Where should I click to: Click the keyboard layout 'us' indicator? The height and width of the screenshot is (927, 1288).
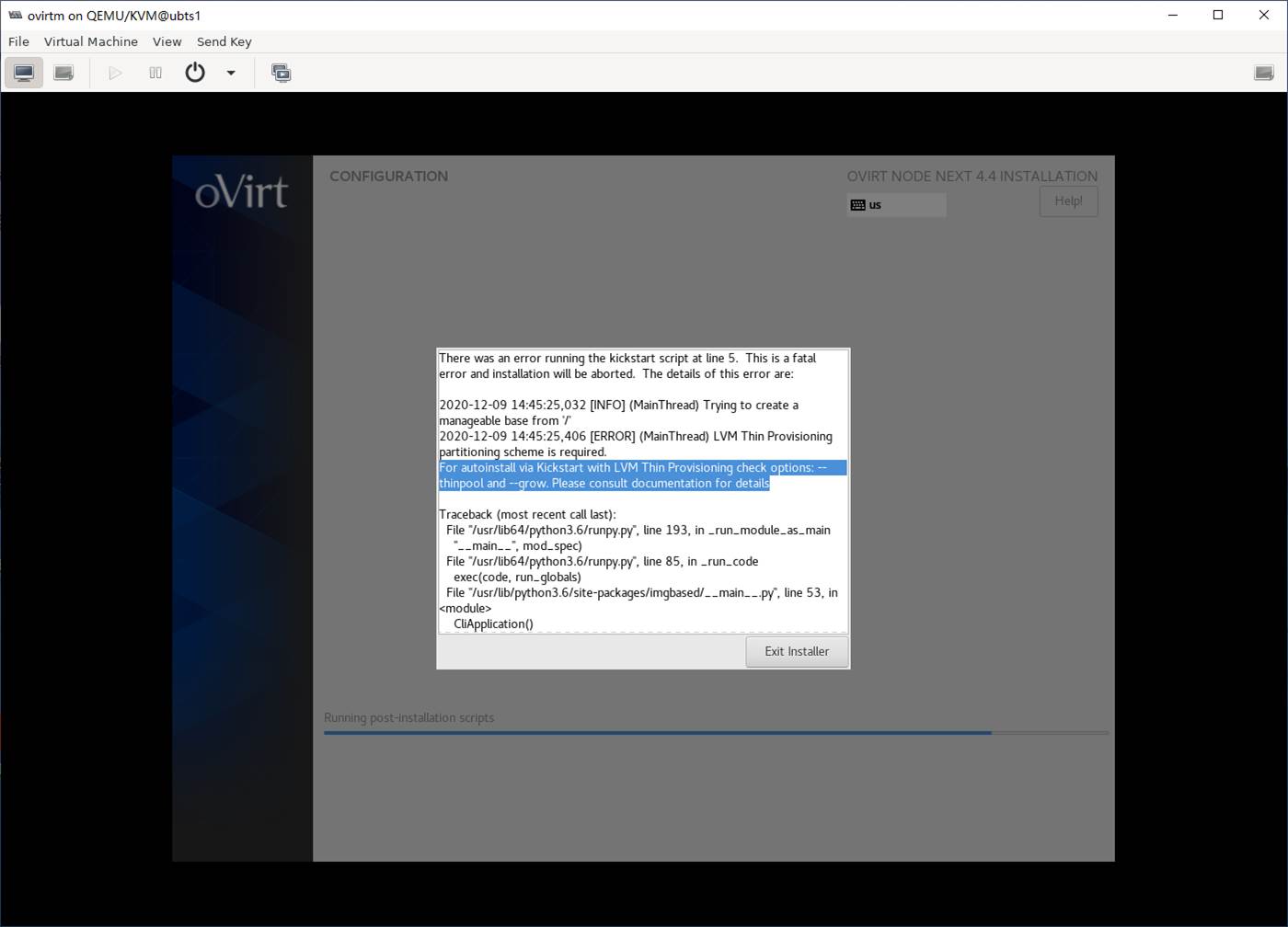tap(895, 205)
